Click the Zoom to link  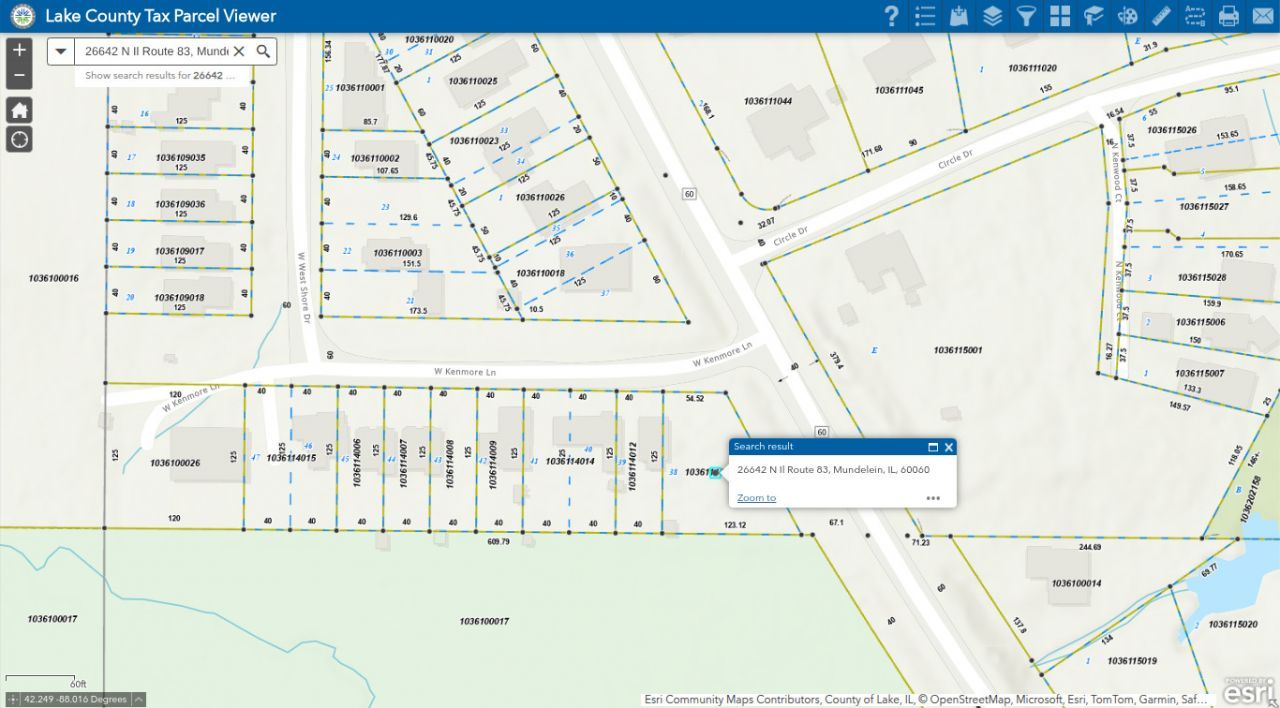point(756,498)
